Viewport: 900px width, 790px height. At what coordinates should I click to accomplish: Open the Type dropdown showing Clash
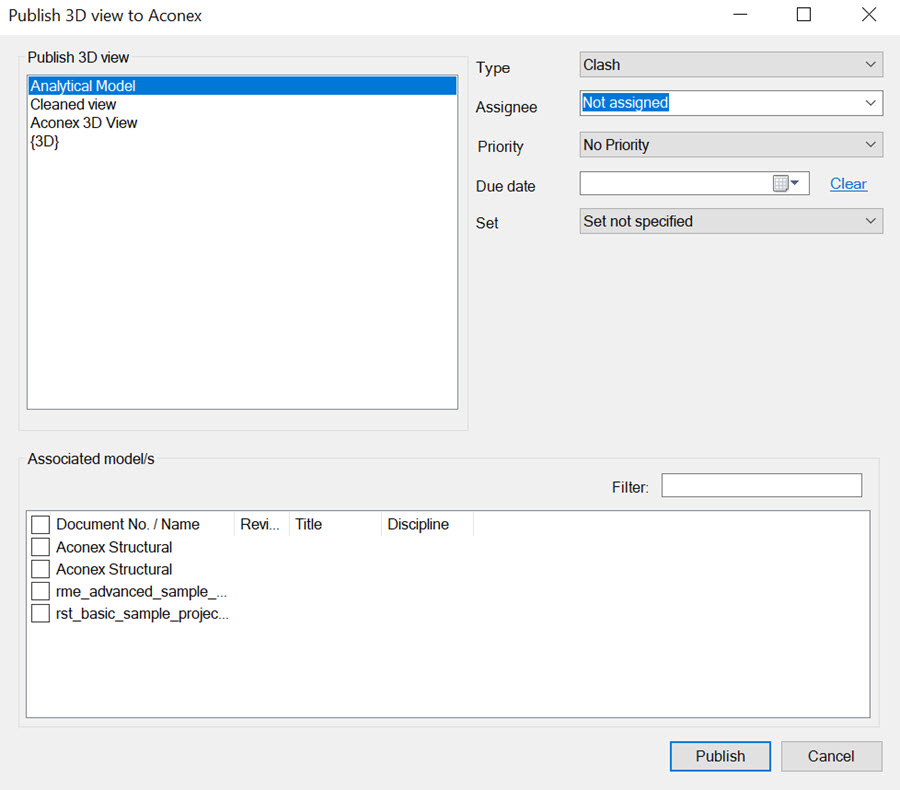tap(731, 64)
